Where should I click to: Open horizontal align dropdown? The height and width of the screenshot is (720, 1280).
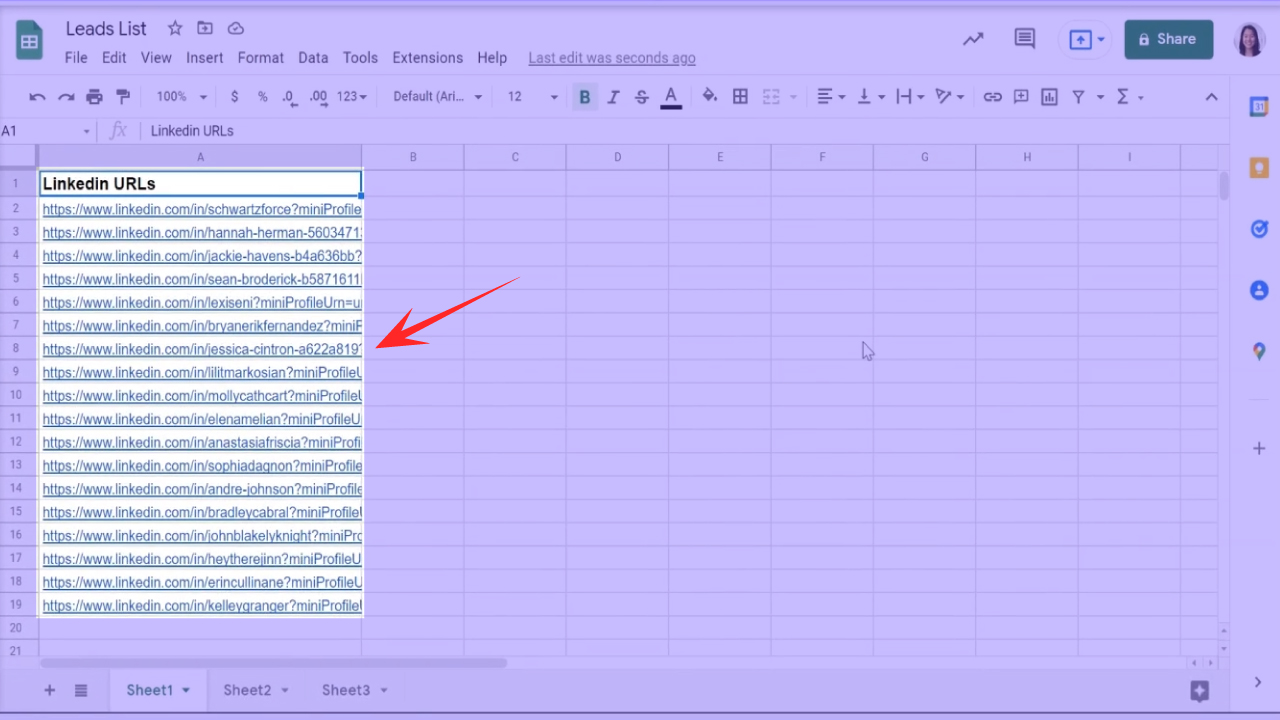(831, 97)
